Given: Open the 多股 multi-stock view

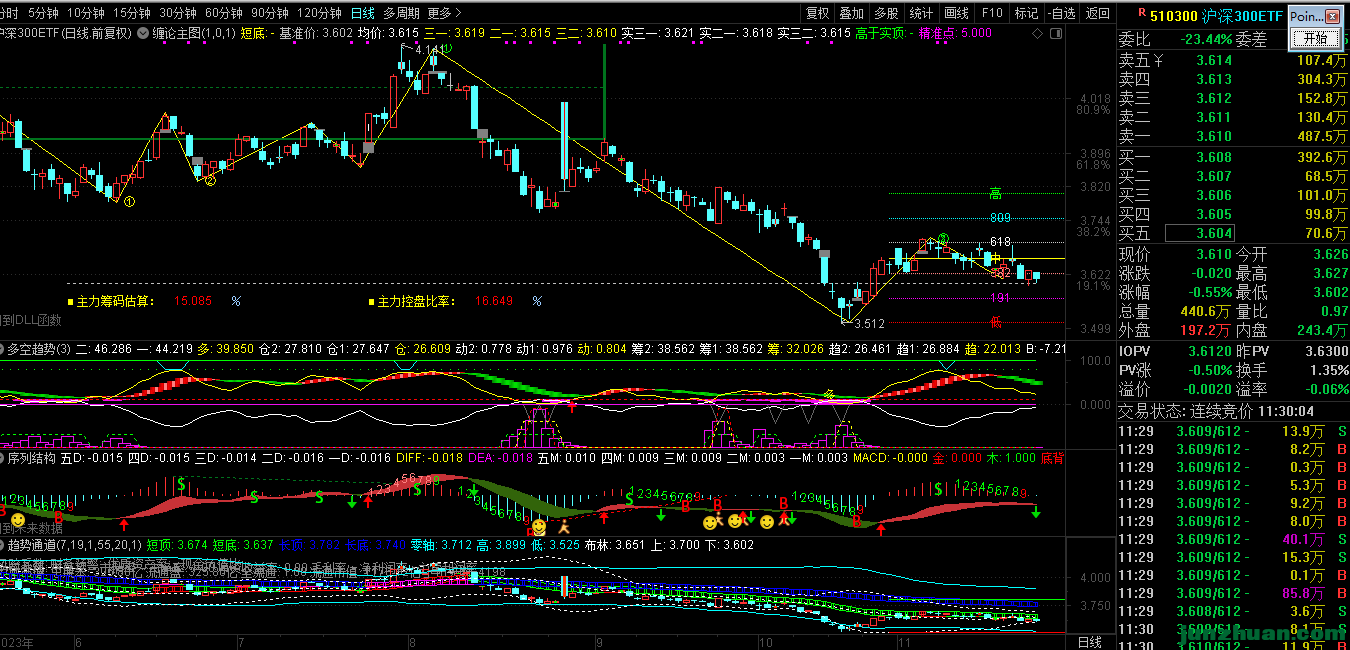Looking at the screenshot, I should tap(886, 13).
